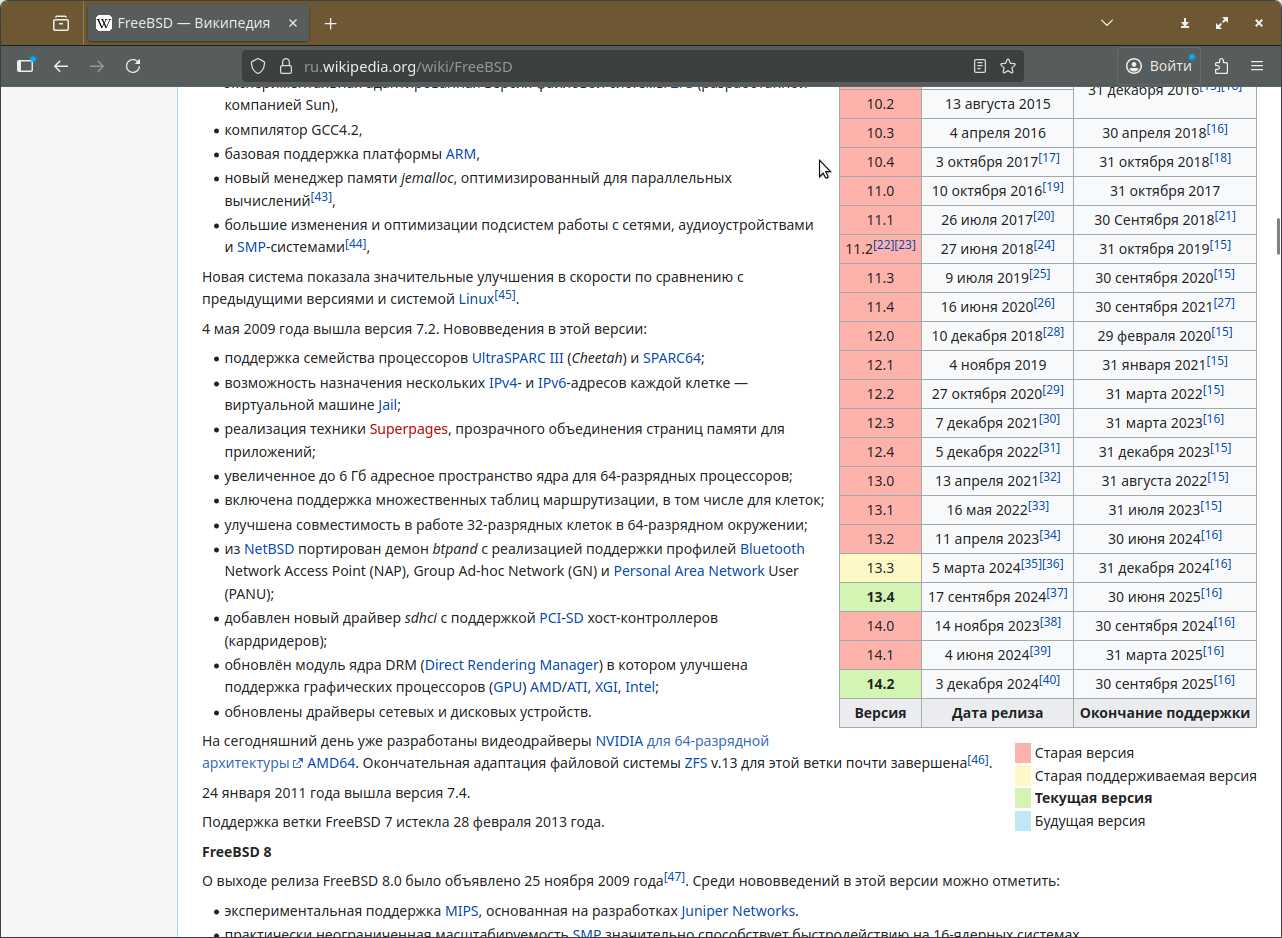This screenshot has width=1282, height=938.
Task: Follow the NVIDIA для 64-разрядной архитектуры external link
Action: [682, 741]
